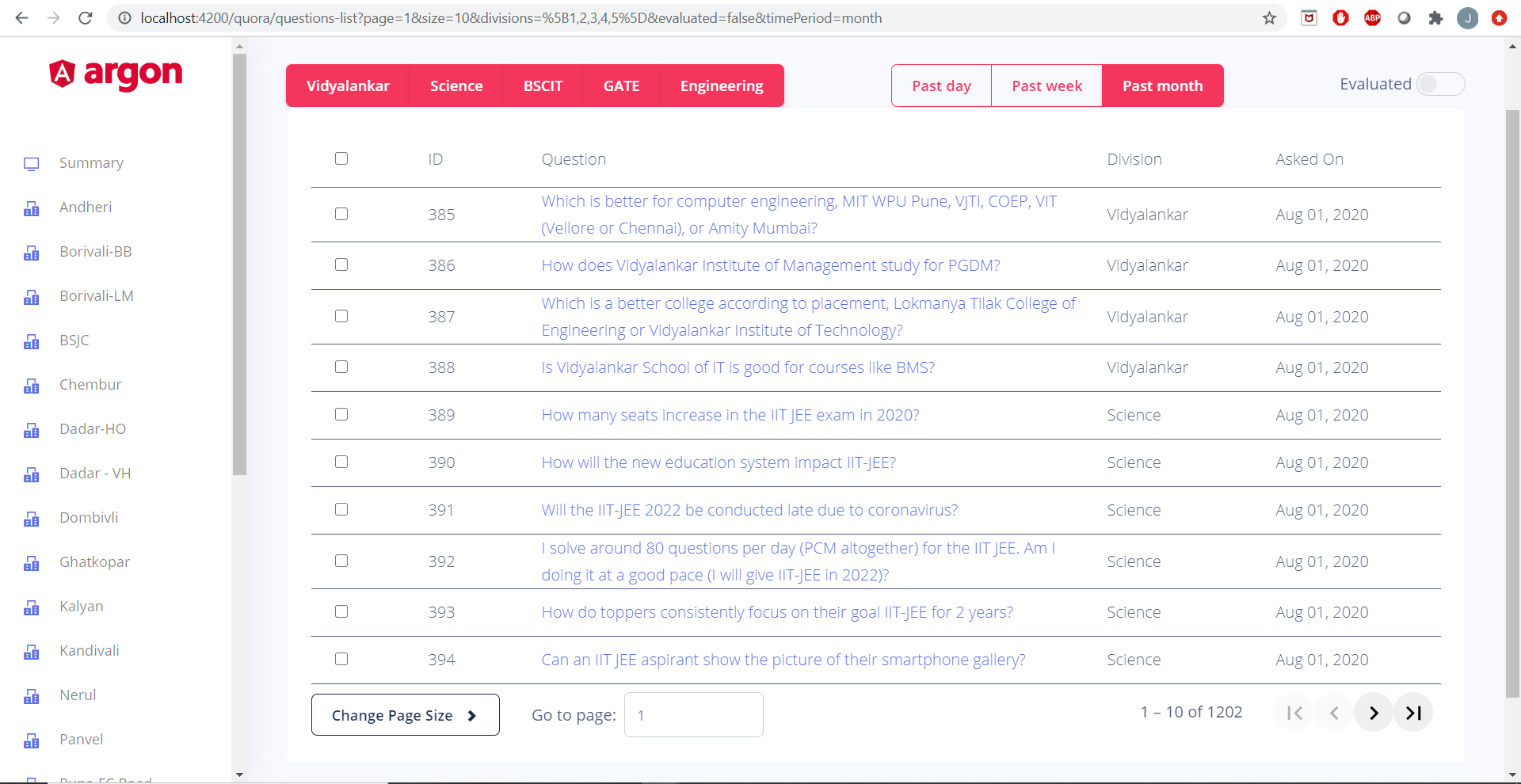Select the Science division filter
The width and height of the screenshot is (1521, 784).
click(456, 86)
